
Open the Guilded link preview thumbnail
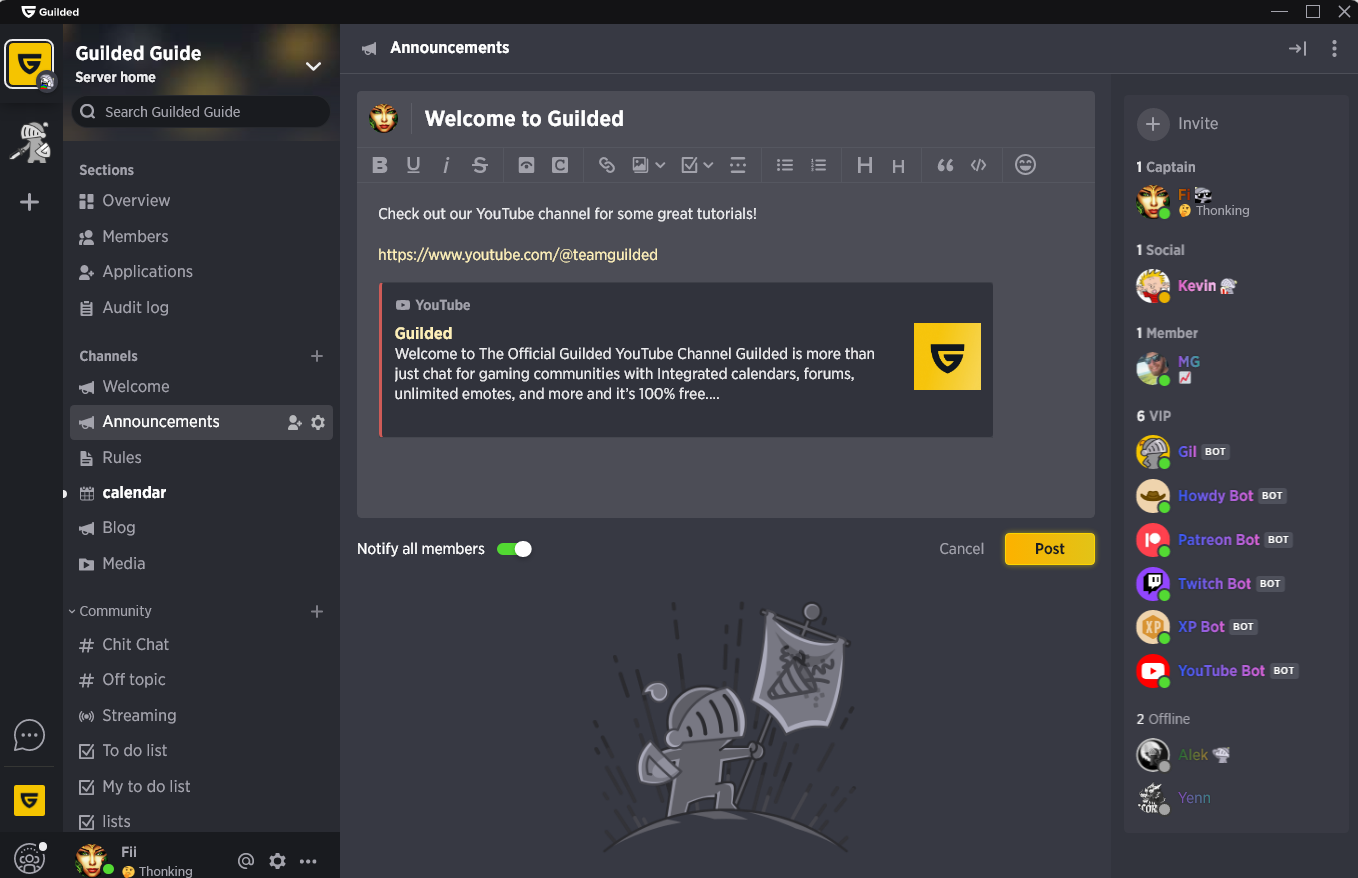(947, 356)
